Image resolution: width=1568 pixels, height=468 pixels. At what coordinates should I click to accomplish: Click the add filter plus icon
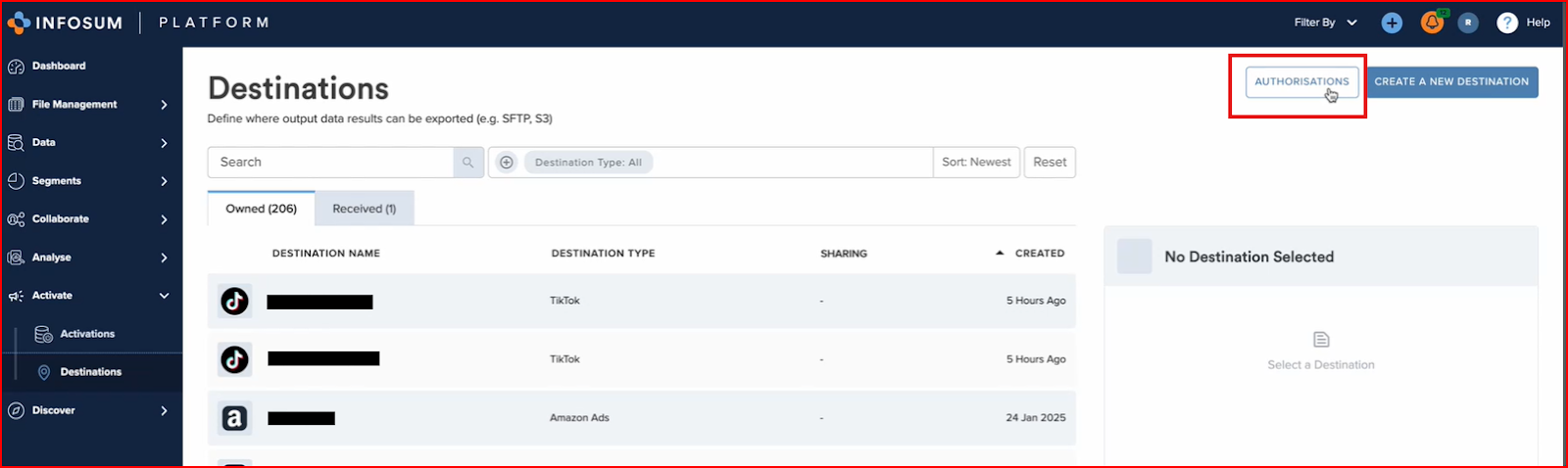click(x=506, y=163)
